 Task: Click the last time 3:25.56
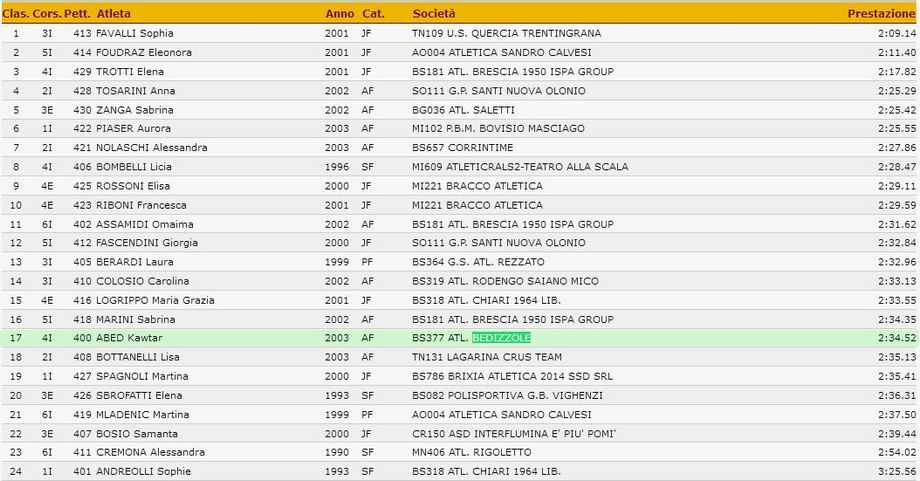click(897, 471)
